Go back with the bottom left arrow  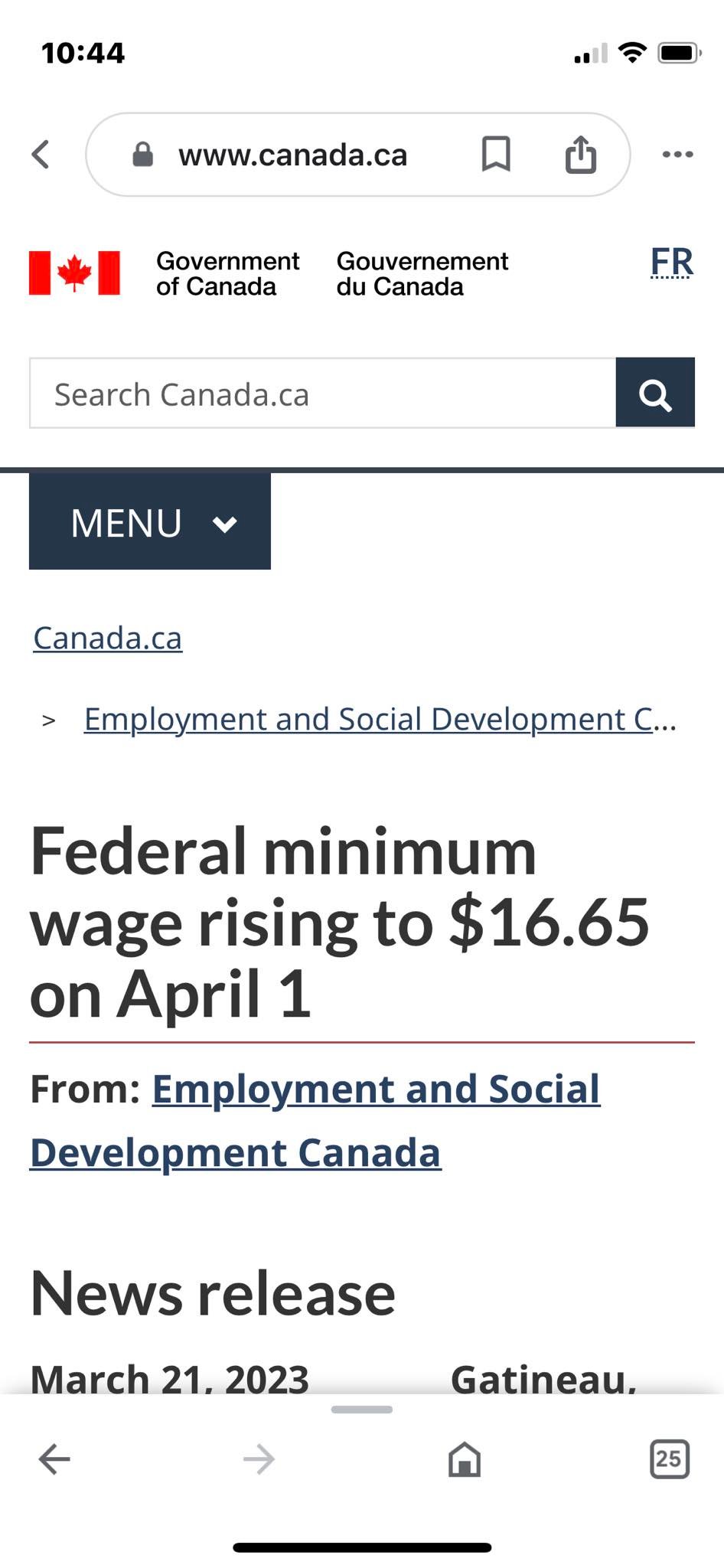click(54, 1459)
